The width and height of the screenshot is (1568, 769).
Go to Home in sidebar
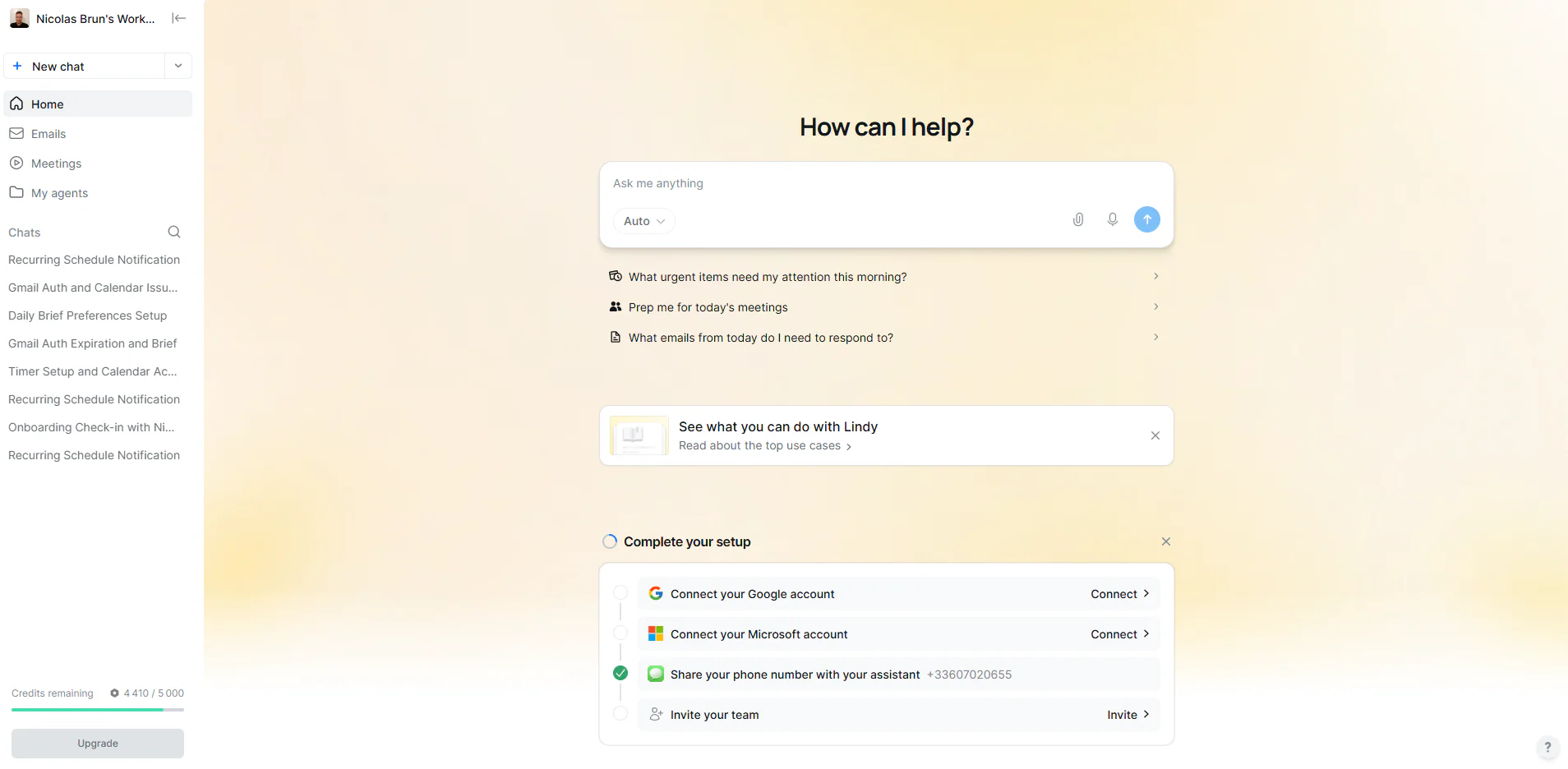(x=98, y=104)
